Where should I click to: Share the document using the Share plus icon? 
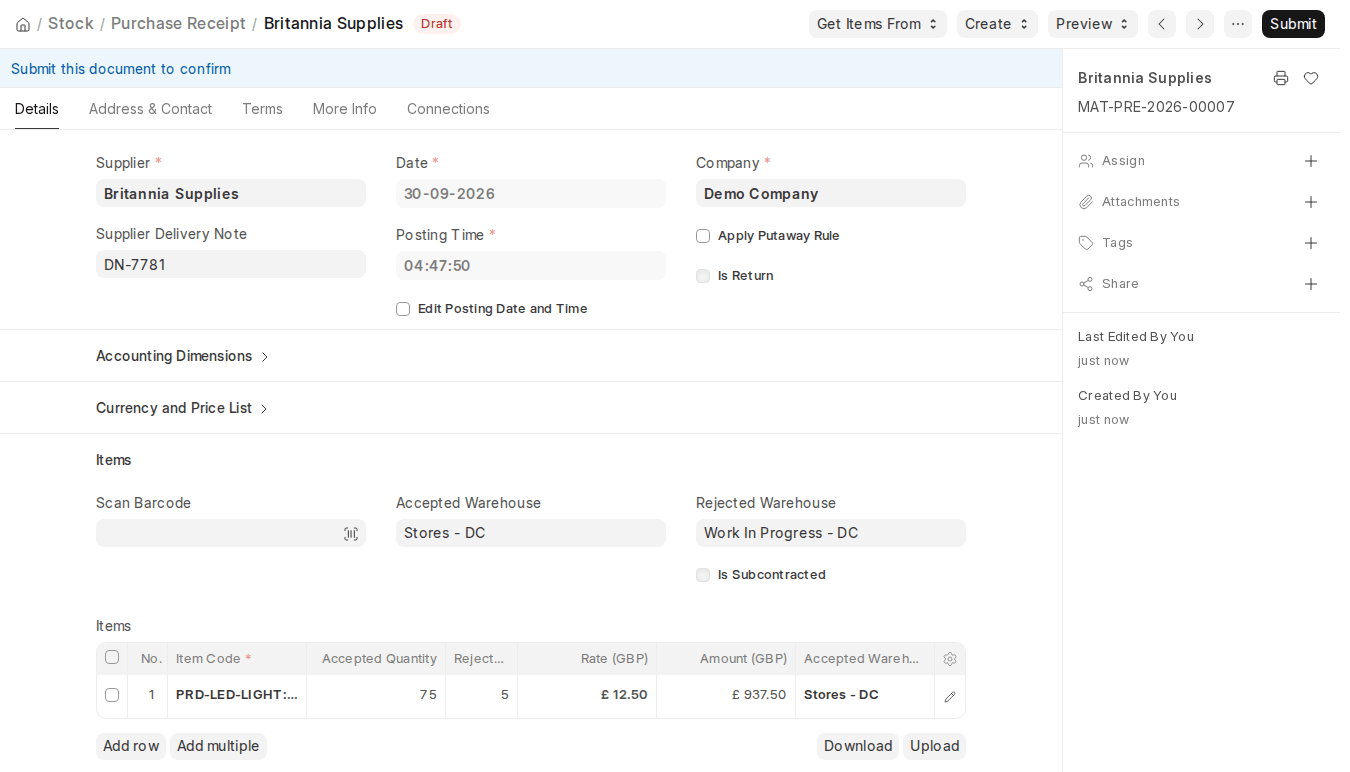(x=1311, y=284)
